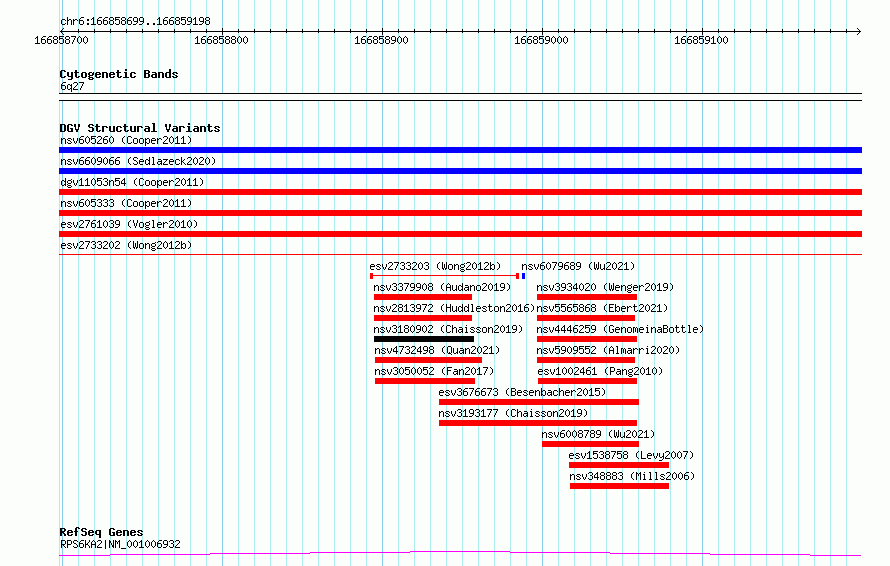Click the 166858700 ruler coordinate

pyautogui.click(x=61, y=40)
